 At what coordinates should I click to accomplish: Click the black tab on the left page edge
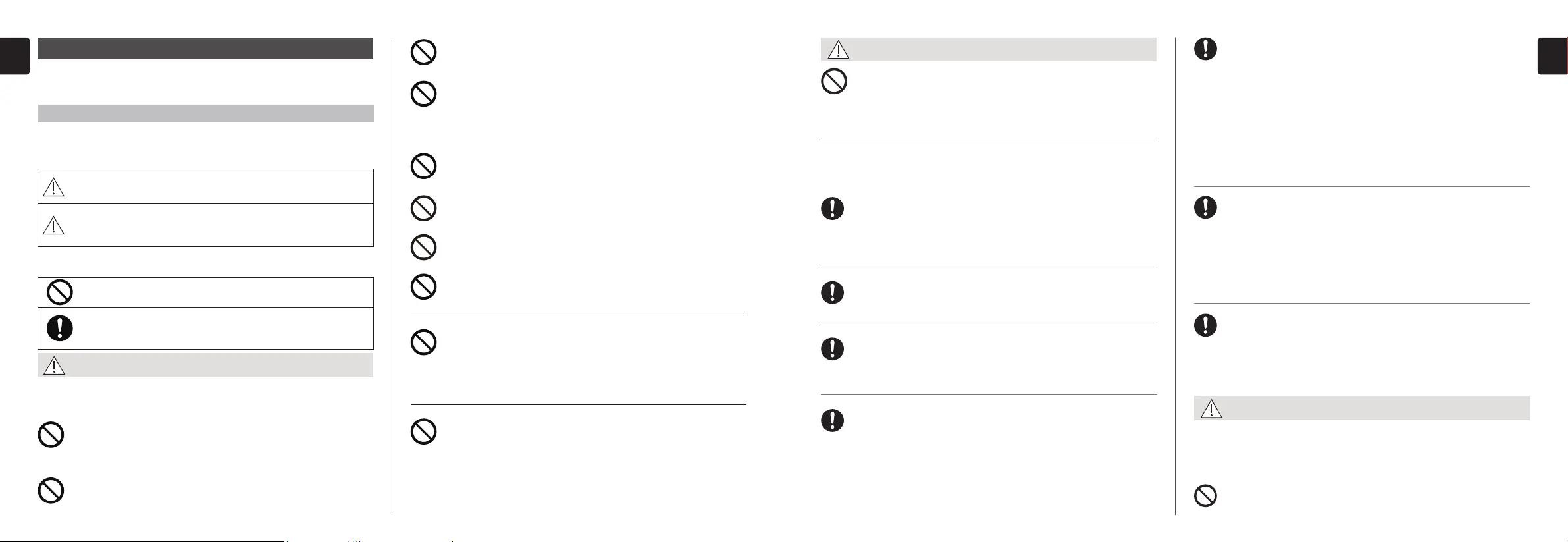(14, 56)
